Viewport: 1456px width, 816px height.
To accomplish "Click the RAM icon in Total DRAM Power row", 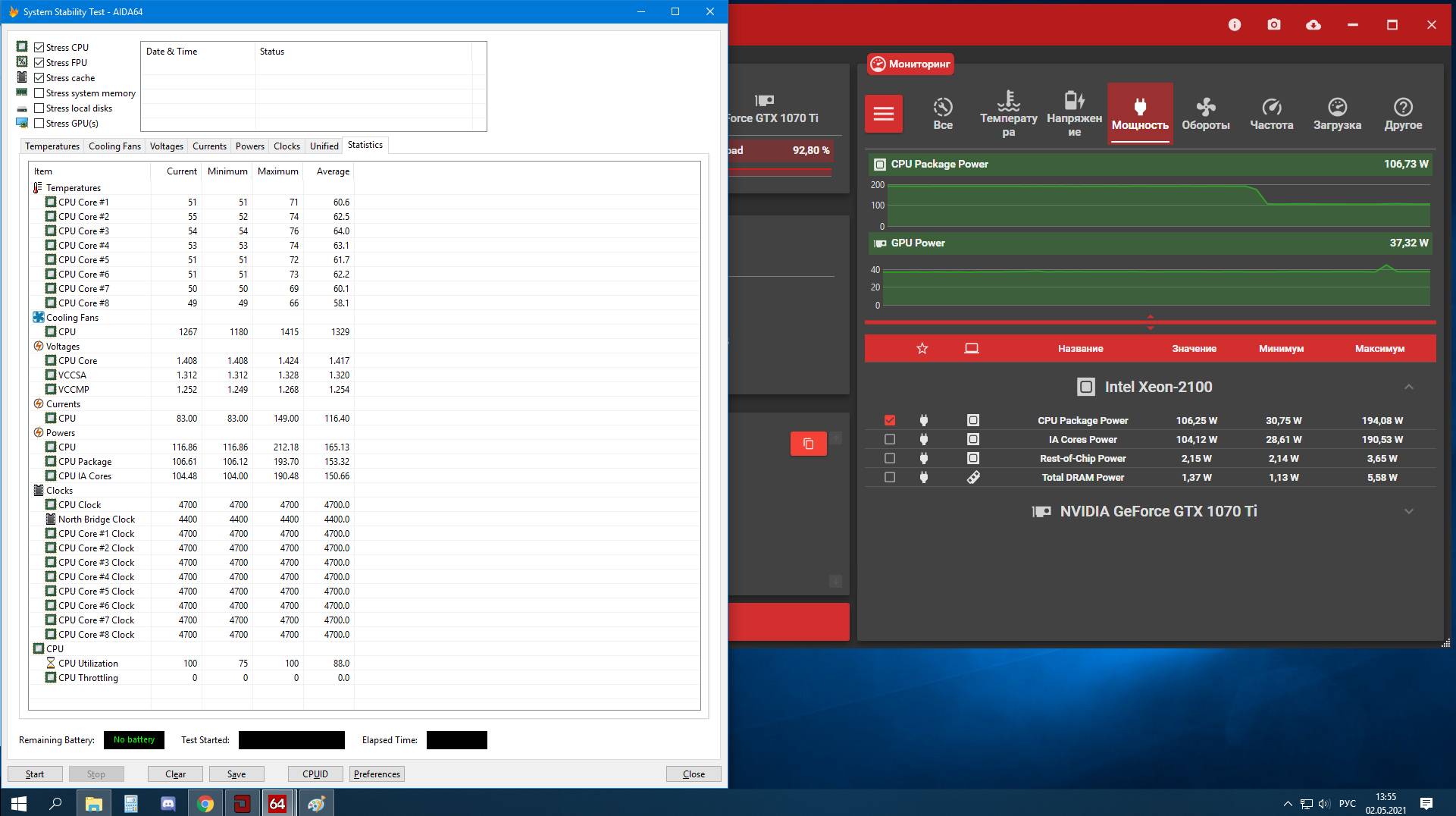I will point(973,477).
